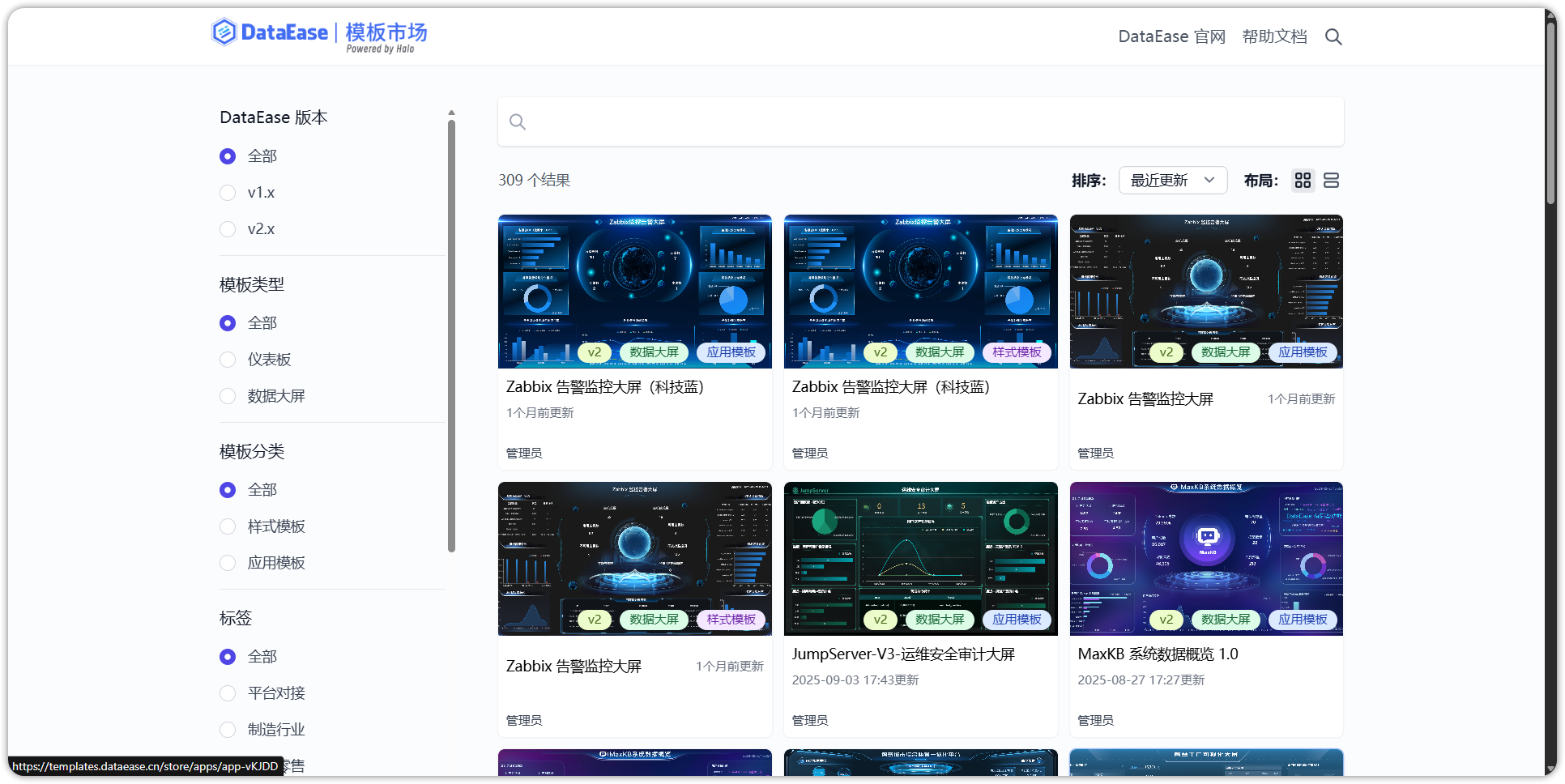Open the DataEase 官网 link
Viewport: 1565px width, 784px height.
(x=1171, y=36)
